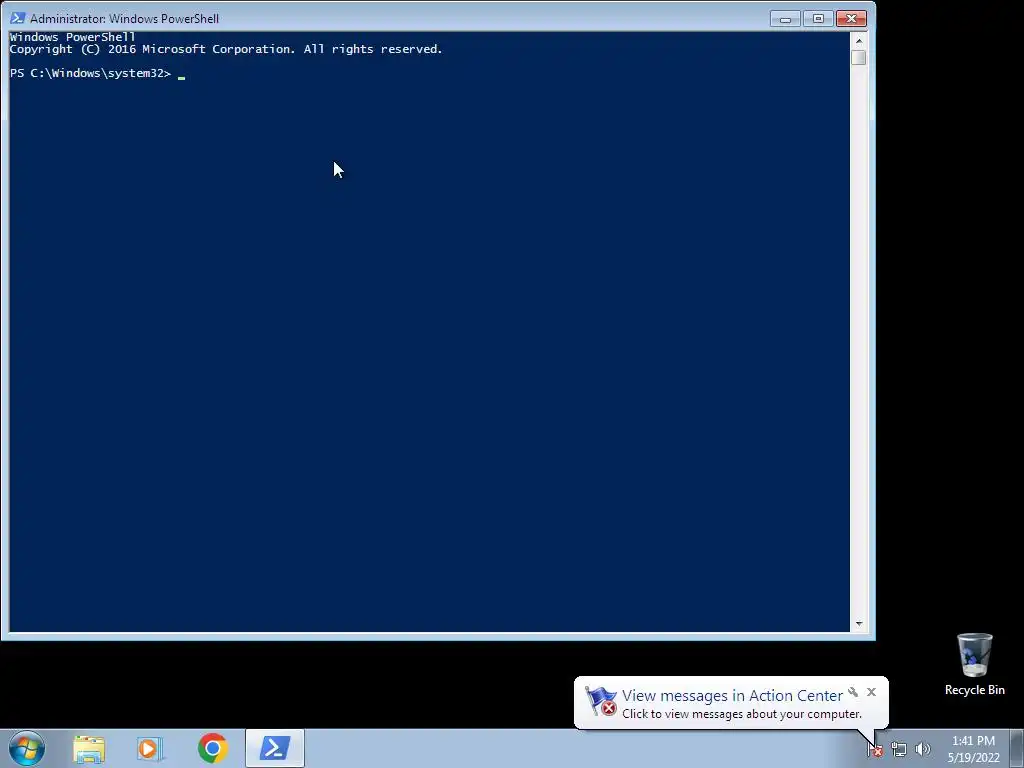Click the 'Administrator: Windows PowerShell' title text
Screen dimensions: 1024x768
pyautogui.click(x=124, y=19)
